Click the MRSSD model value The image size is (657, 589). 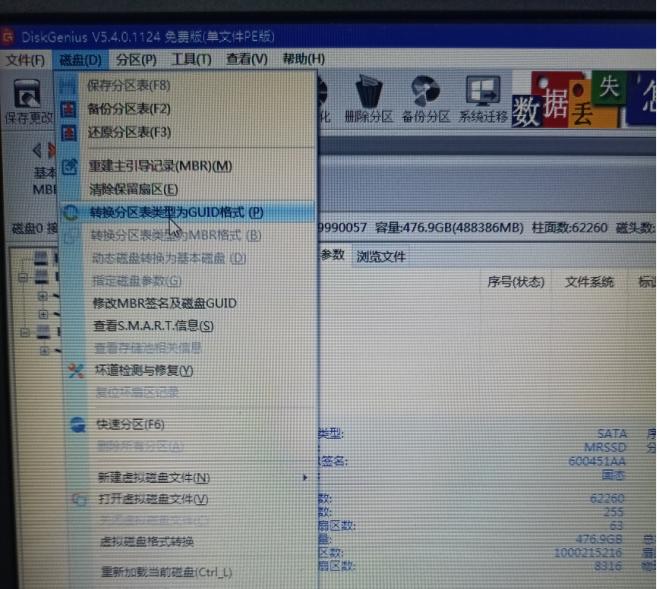pyautogui.click(x=605, y=447)
